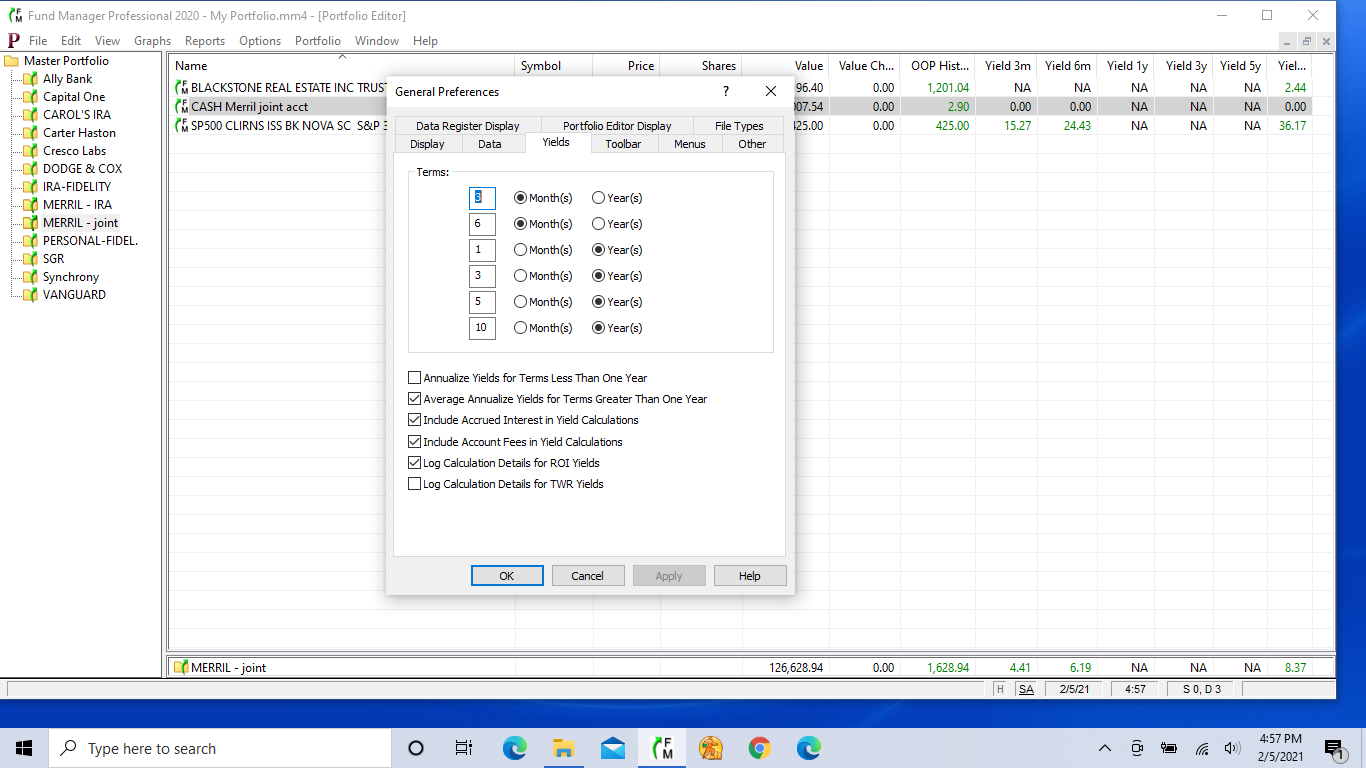Click the Name column header
Screen dimensions: 1366x768
342,66
